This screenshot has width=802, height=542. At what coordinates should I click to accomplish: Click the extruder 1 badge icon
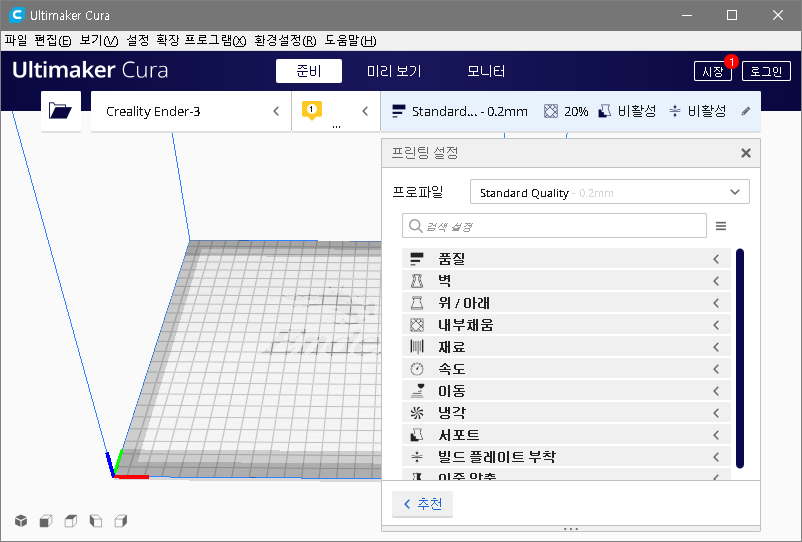tap(311, 110)
